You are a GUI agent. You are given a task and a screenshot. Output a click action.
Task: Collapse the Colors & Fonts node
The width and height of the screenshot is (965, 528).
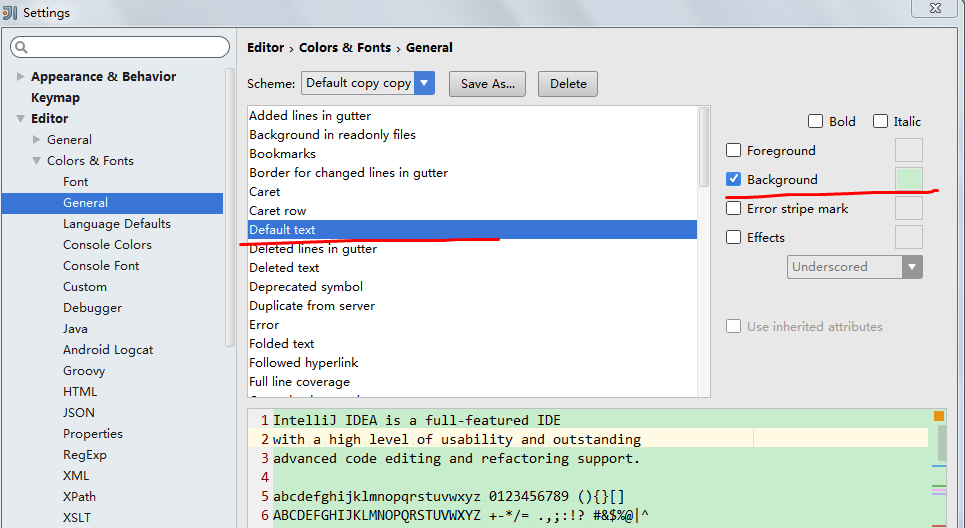[36, 161]
